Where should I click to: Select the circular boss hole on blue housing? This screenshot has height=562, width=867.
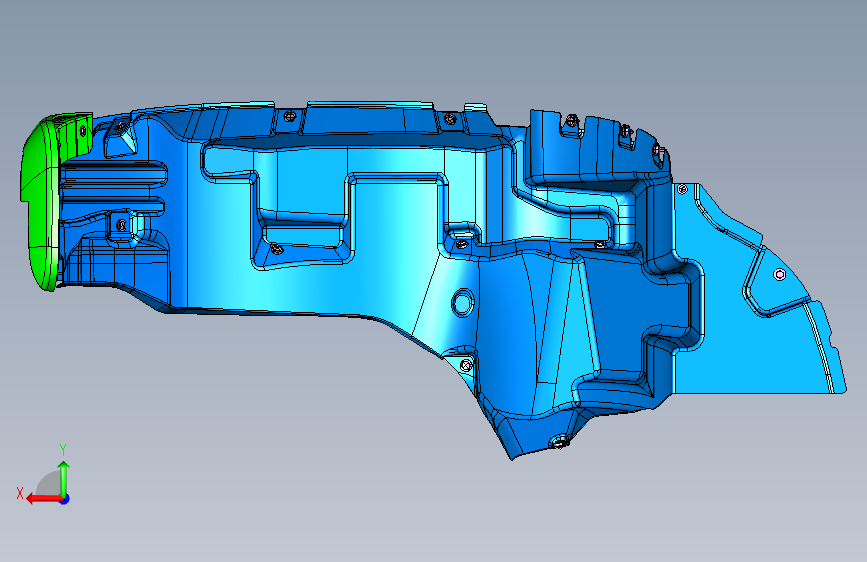coord(462,303)
